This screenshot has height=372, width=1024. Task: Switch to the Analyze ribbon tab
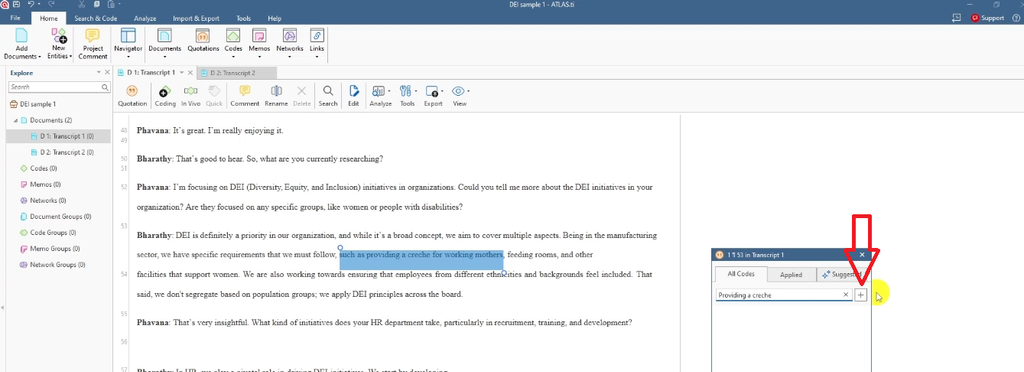point(144,18)
